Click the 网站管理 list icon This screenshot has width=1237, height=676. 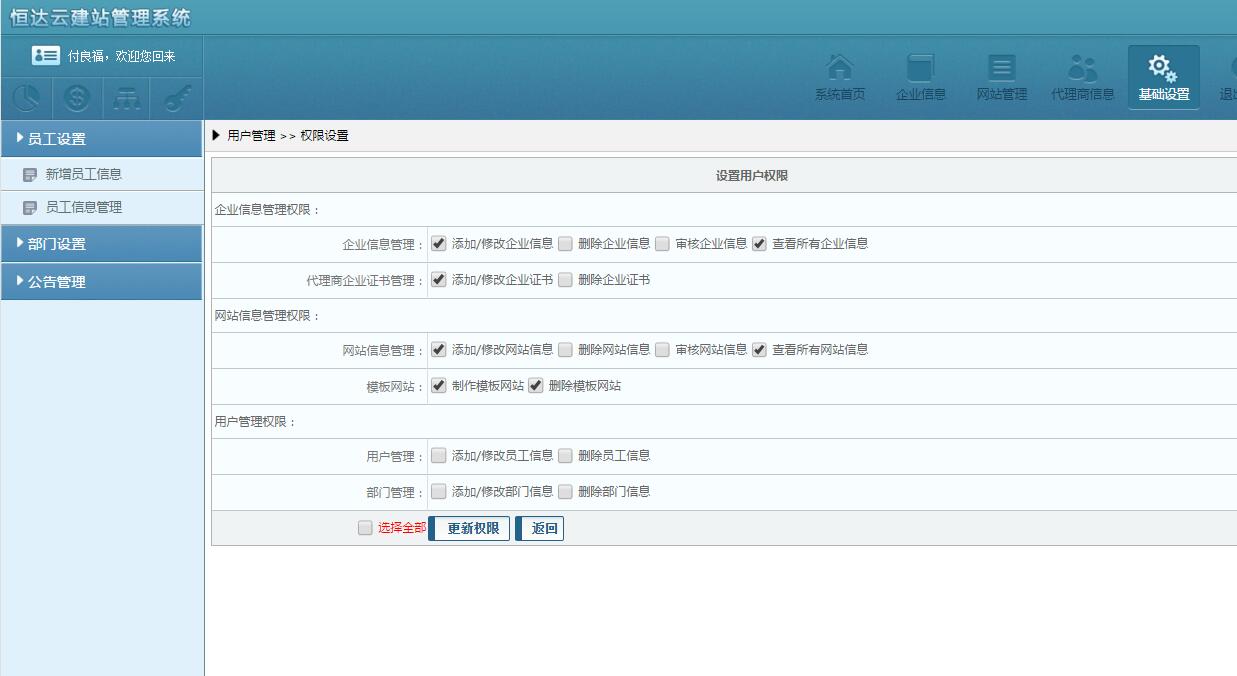point(1001,68)
